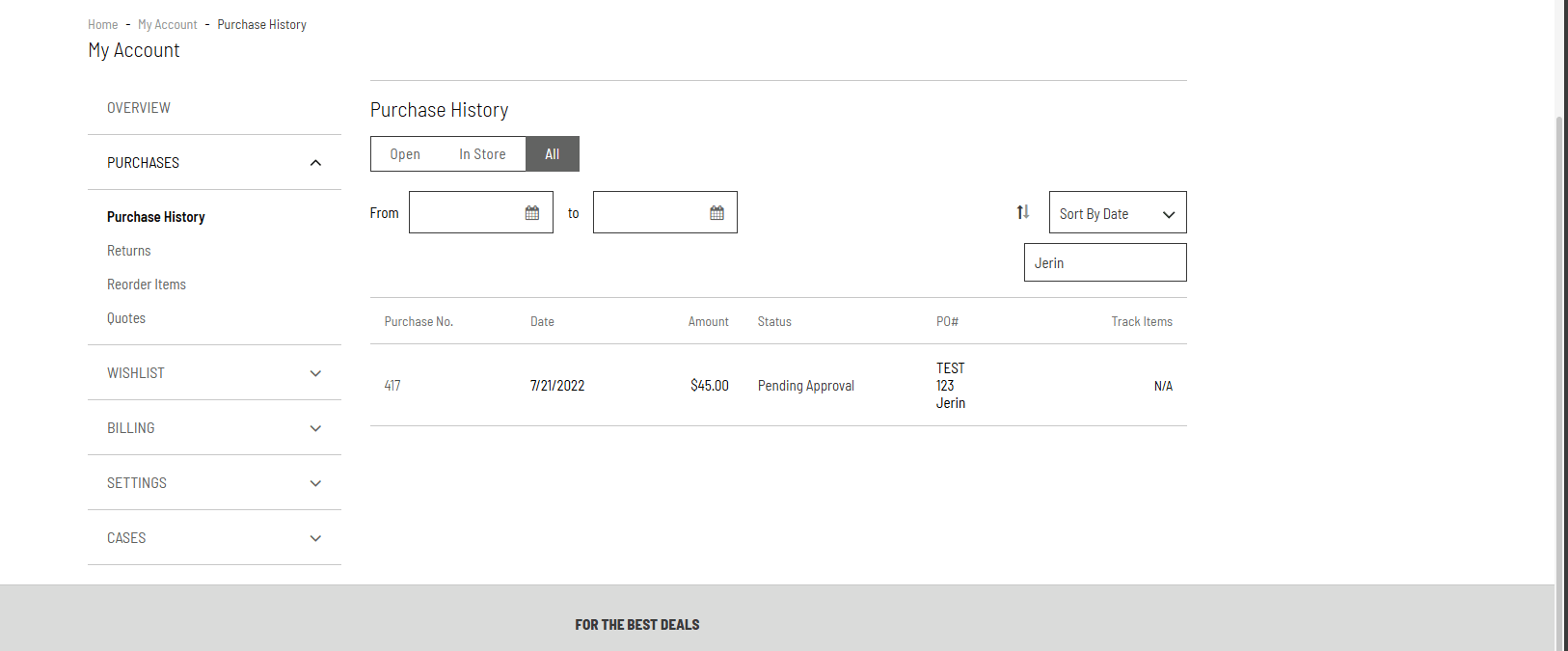Expand the Settings section
Viewport: 1568px width, 651px height.
[315, 483]
